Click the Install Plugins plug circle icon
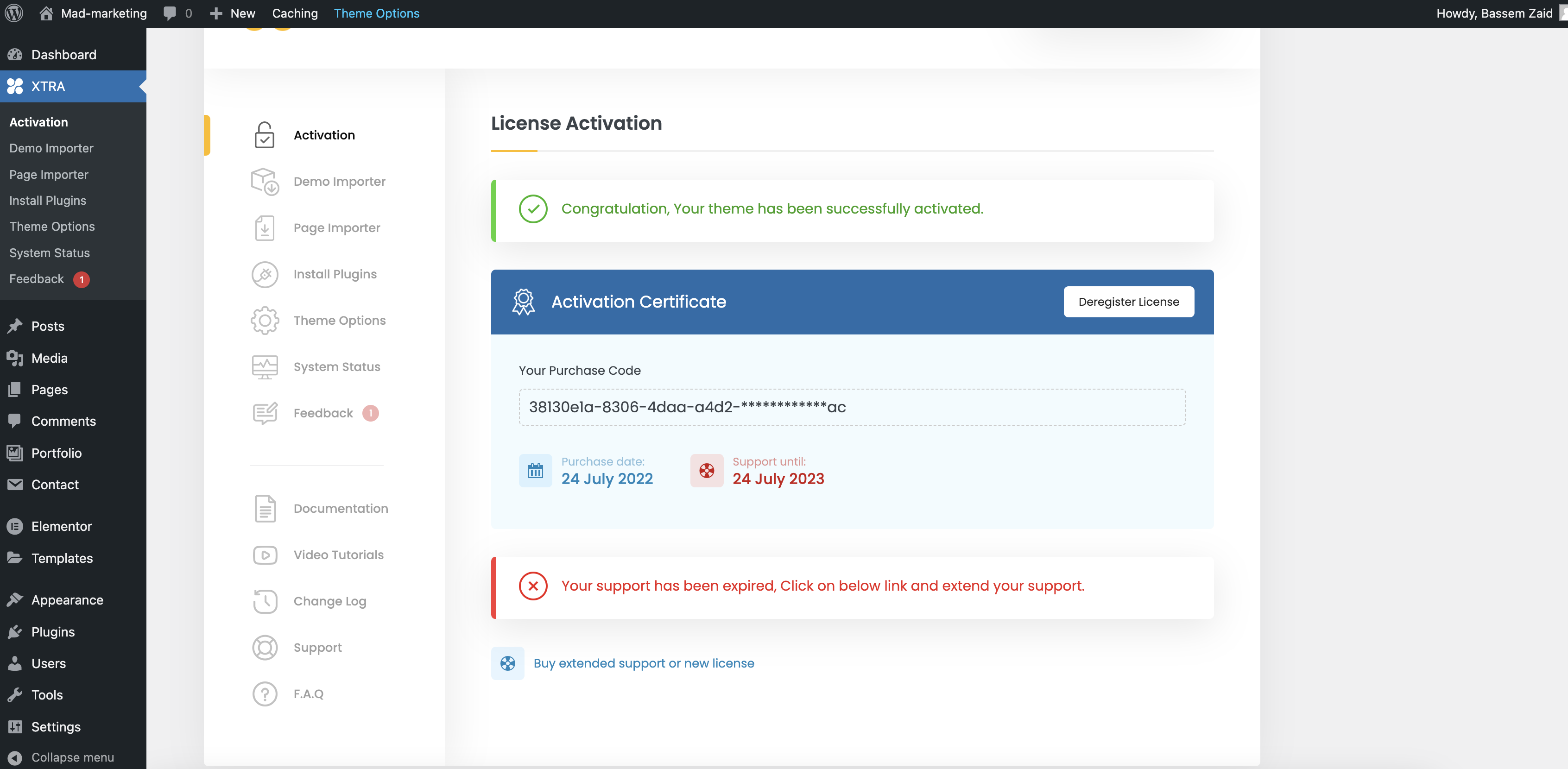The width and height of the screenshot is (1568, 769). pos(265,274)
